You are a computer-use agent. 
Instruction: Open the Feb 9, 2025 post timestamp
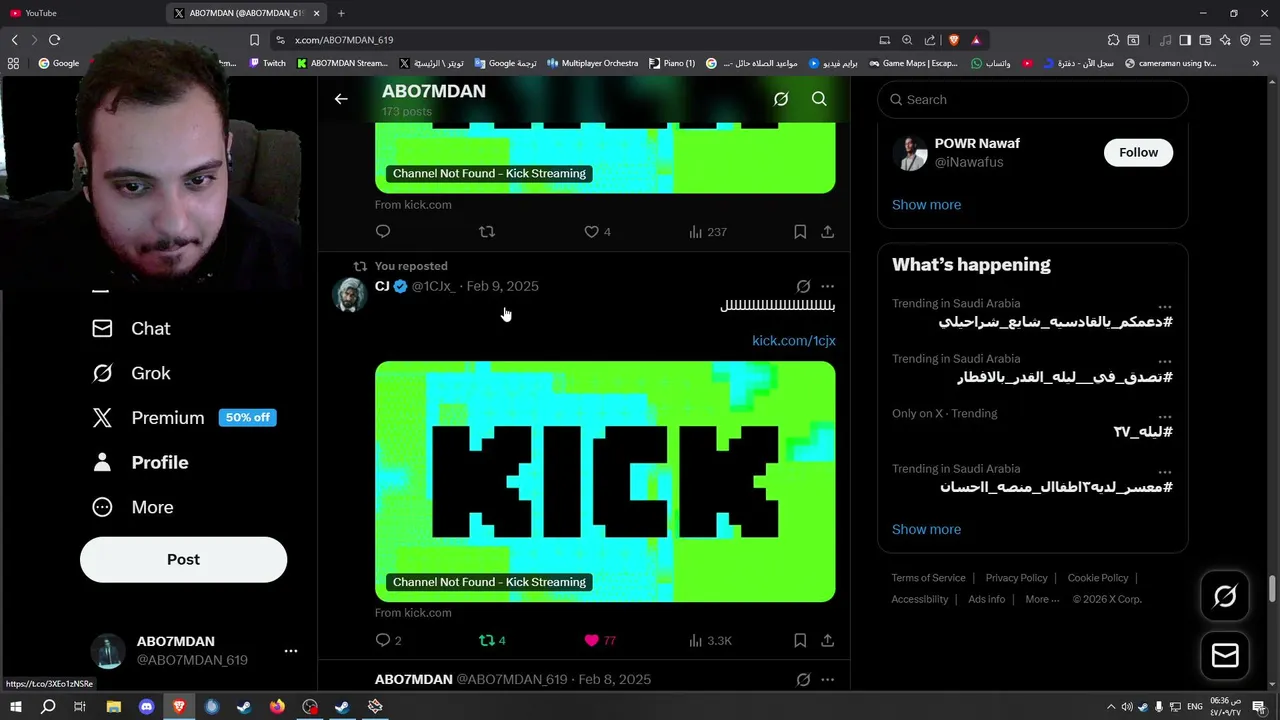point(502,286)
